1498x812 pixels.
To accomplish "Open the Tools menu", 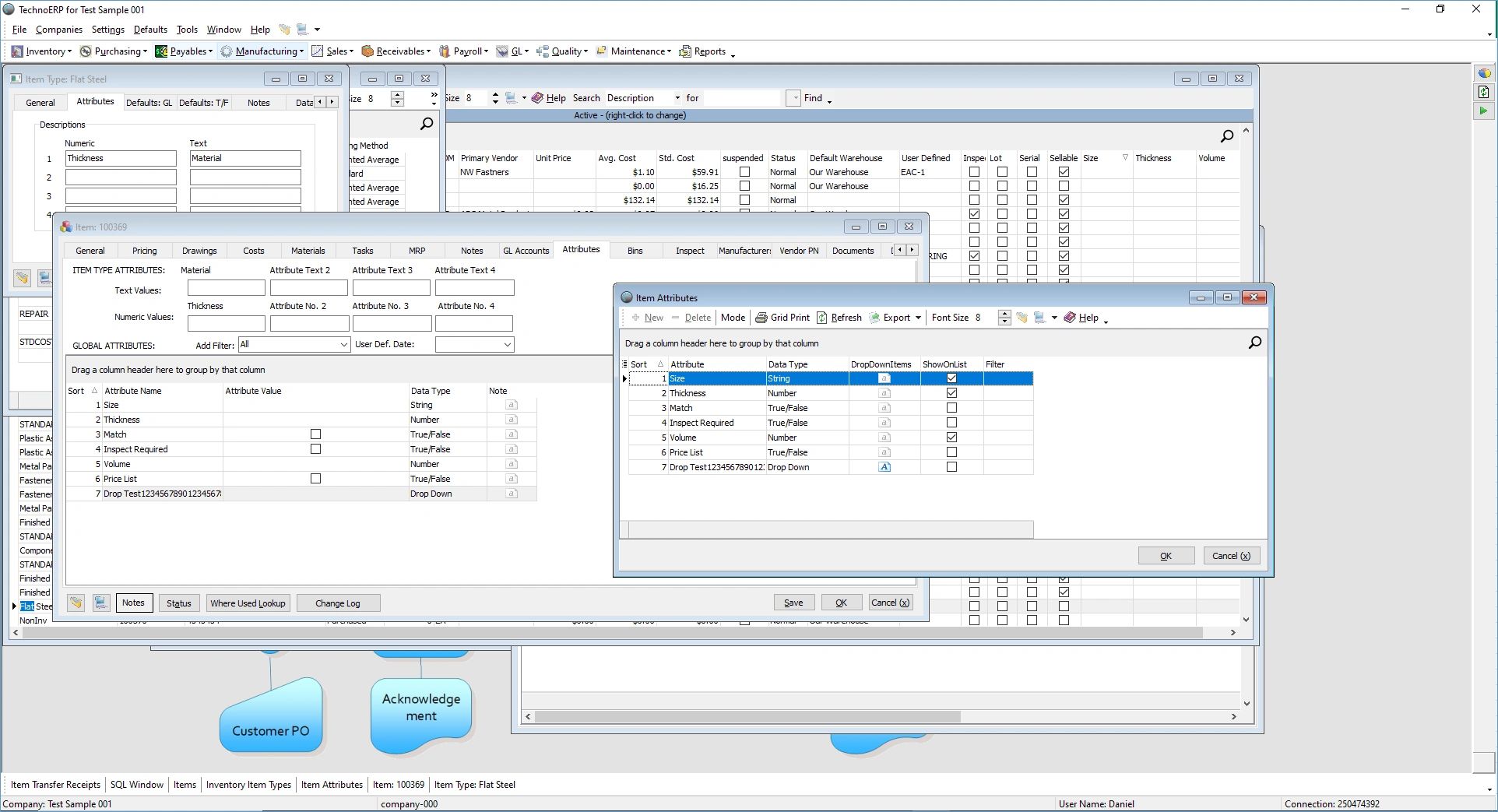I will pyautogui.click(x=187, y=30).
